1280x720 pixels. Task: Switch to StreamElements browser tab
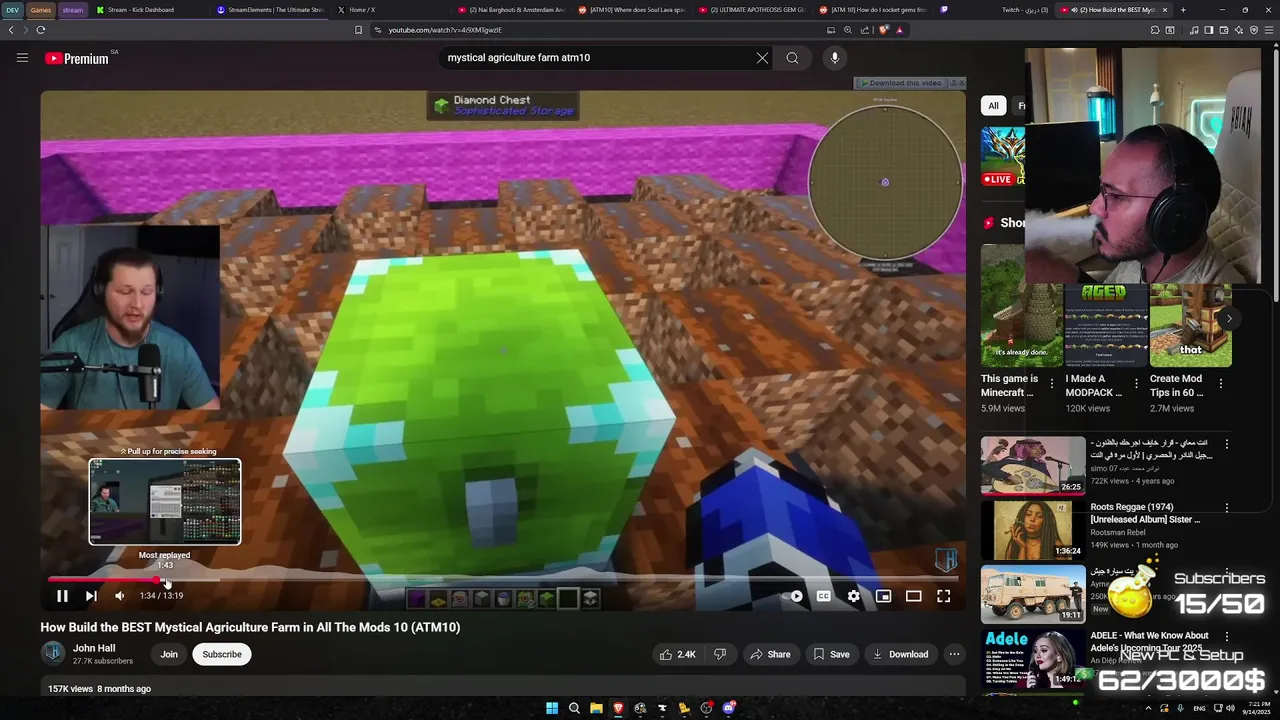pyautogui.click(x=270, y=10)
